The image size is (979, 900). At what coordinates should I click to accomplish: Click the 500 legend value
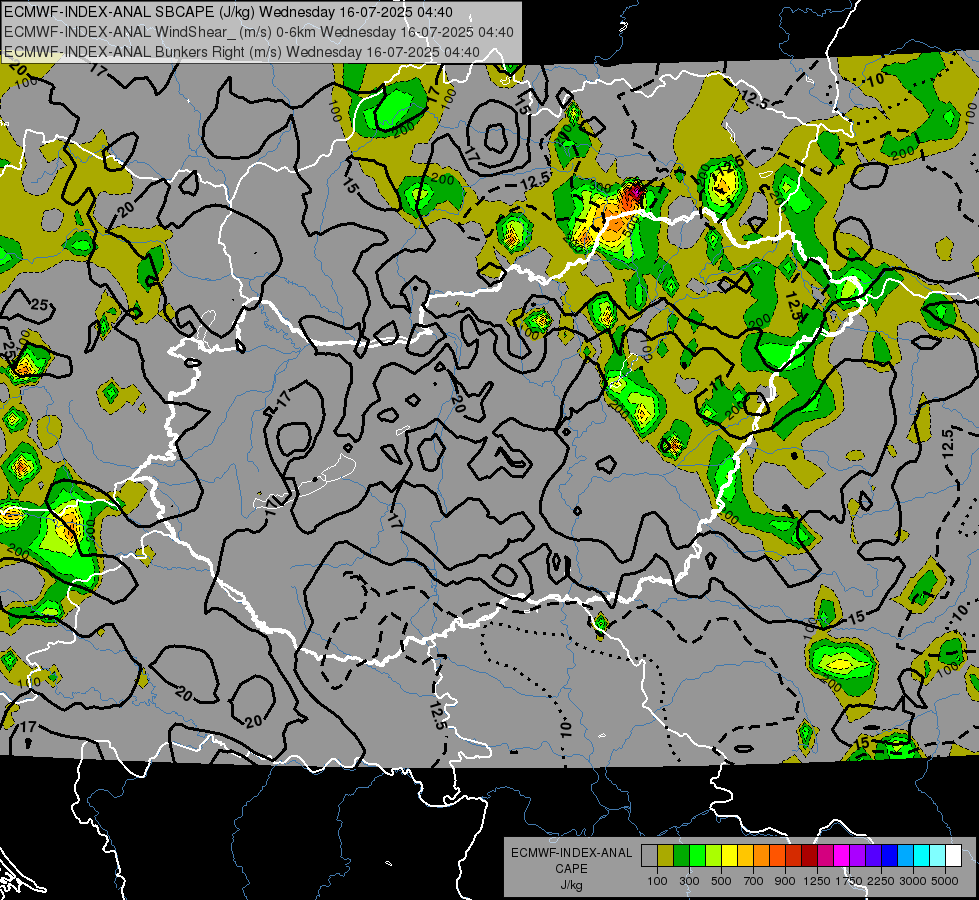722,881
